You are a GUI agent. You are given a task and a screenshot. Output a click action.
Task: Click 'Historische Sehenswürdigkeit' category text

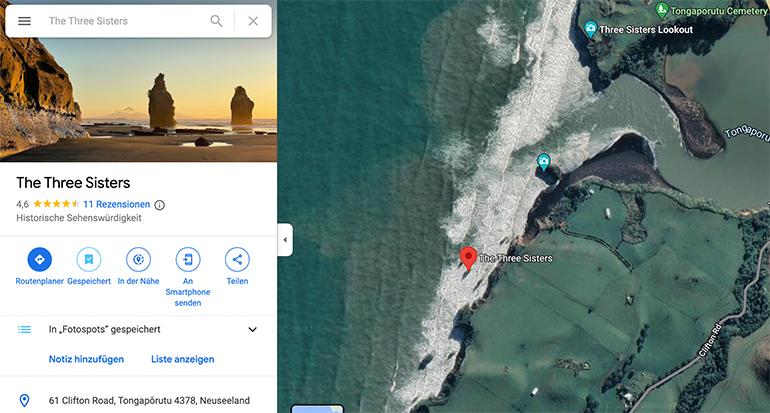[x=79, y=218]
